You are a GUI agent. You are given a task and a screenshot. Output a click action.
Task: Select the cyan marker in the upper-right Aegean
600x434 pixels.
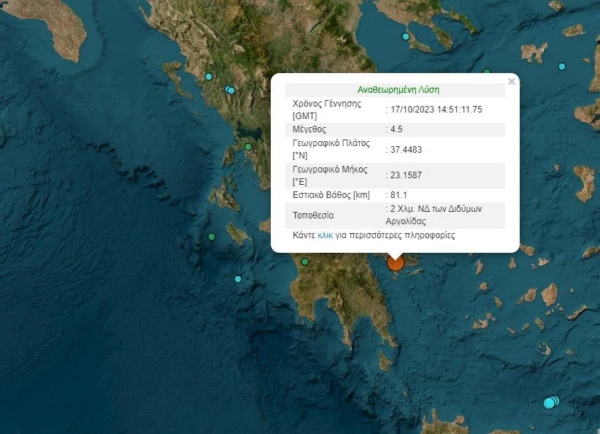tap(562, 66)
